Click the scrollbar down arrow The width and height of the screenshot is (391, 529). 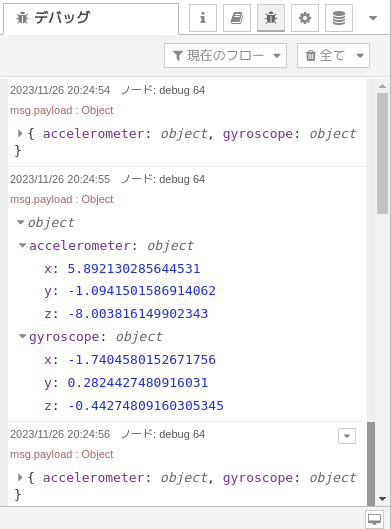tap(382, 499)
